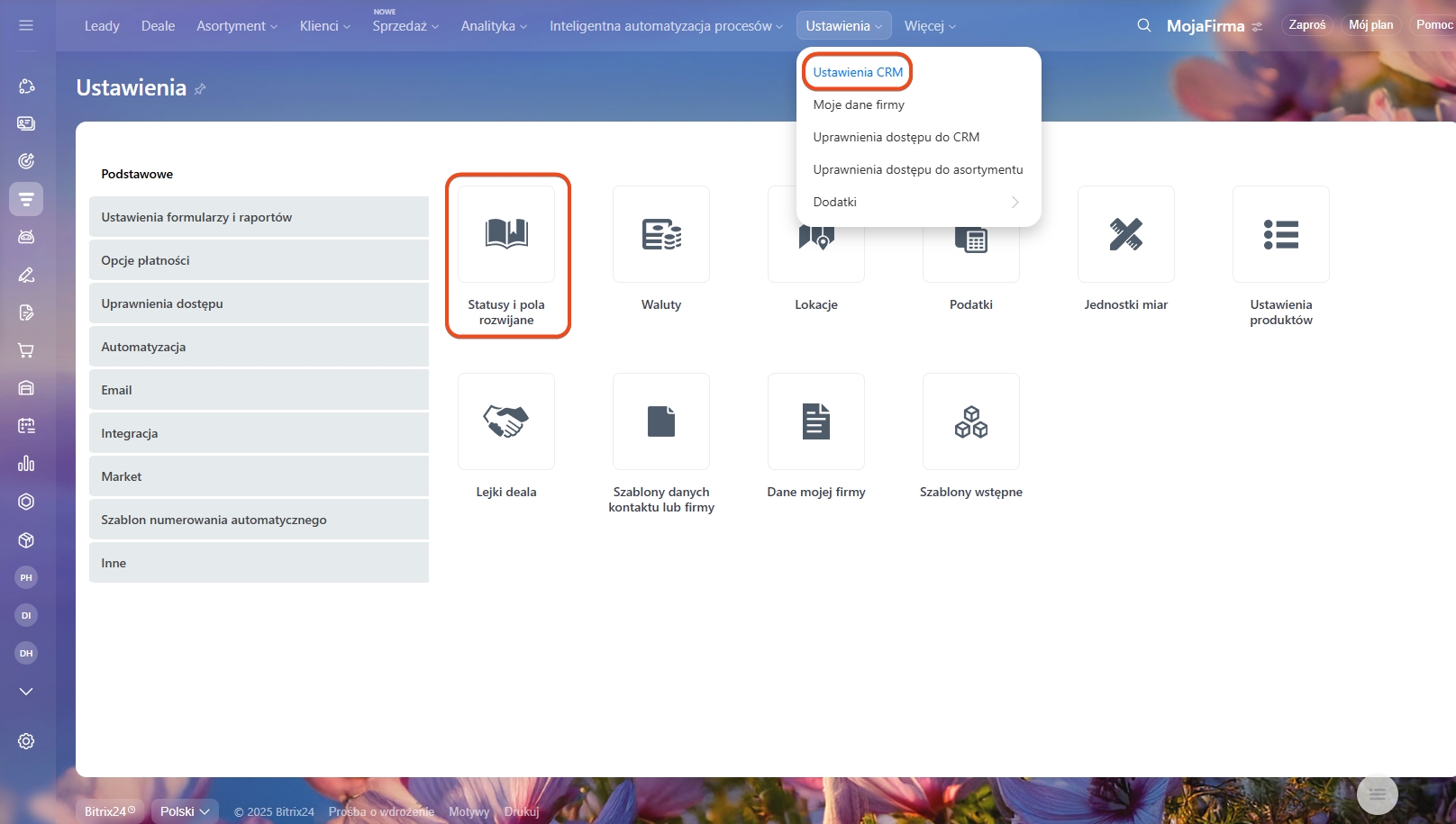
Task: Open Ustawienia produktów list icon
Action: [1280, 234]
